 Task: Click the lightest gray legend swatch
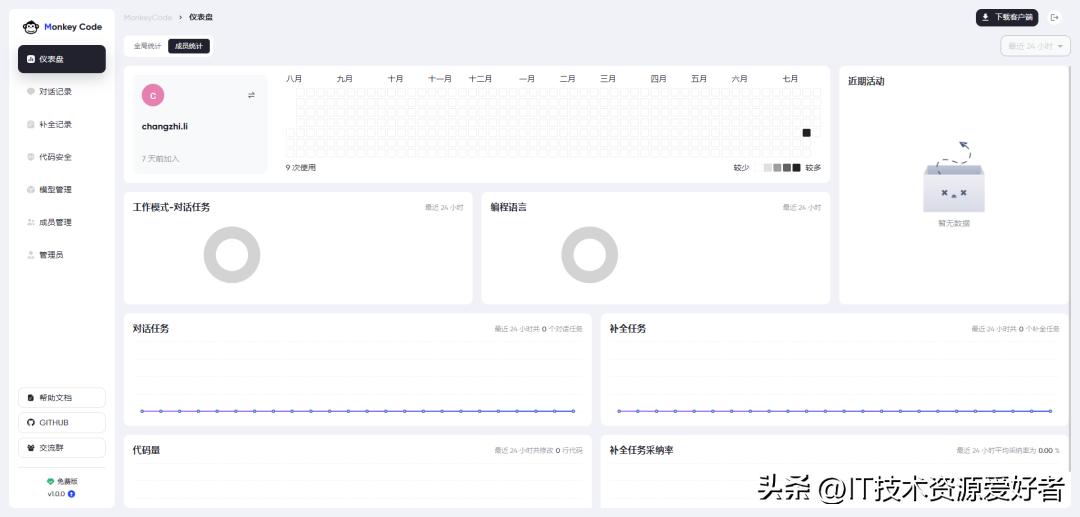(x=768, y=167)
